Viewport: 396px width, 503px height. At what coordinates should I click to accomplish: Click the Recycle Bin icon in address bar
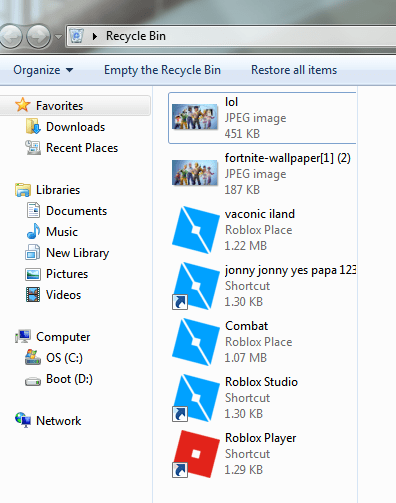pos(77,36)
